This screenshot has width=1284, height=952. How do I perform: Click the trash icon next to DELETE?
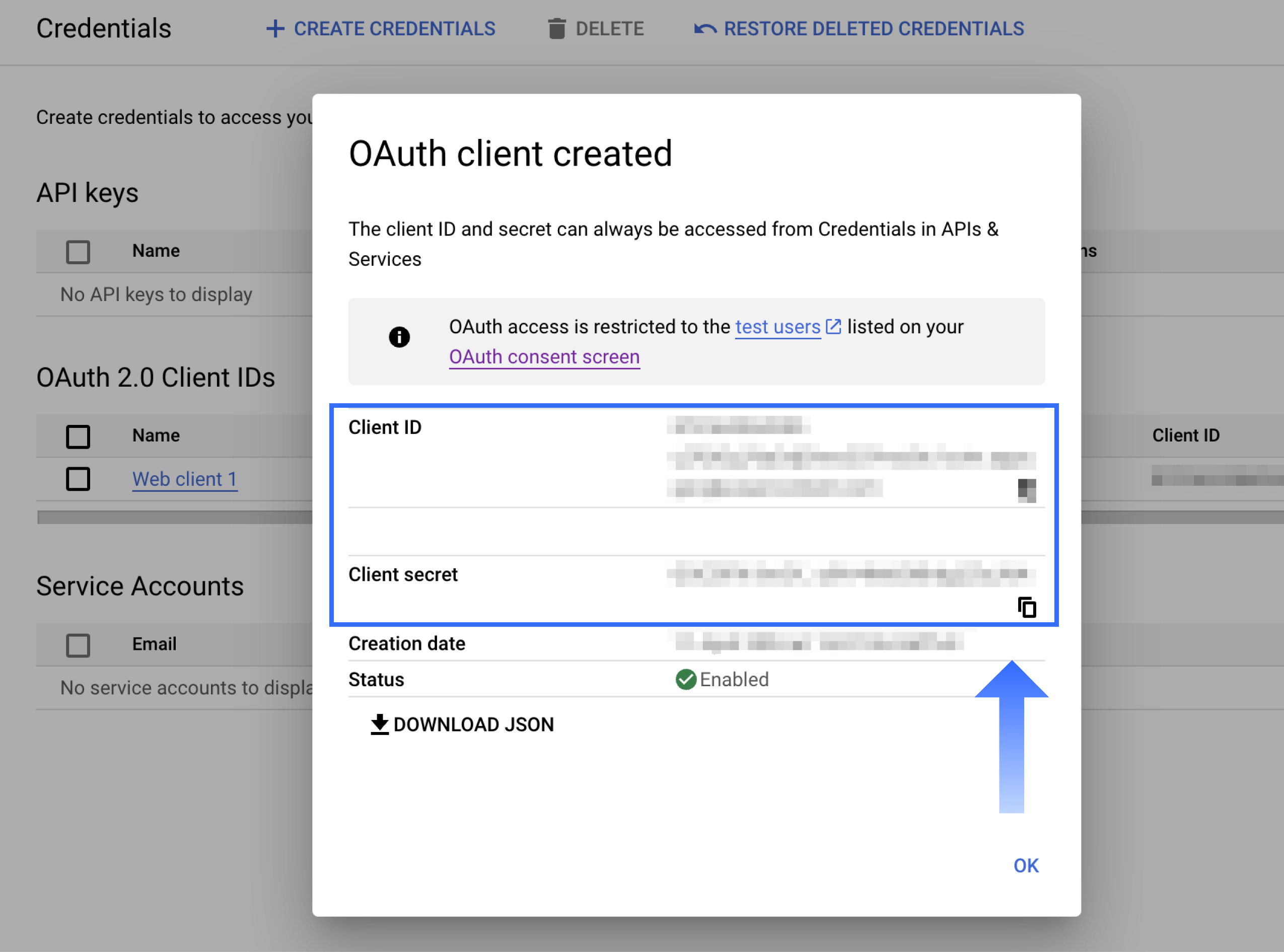tap(556, 29)
